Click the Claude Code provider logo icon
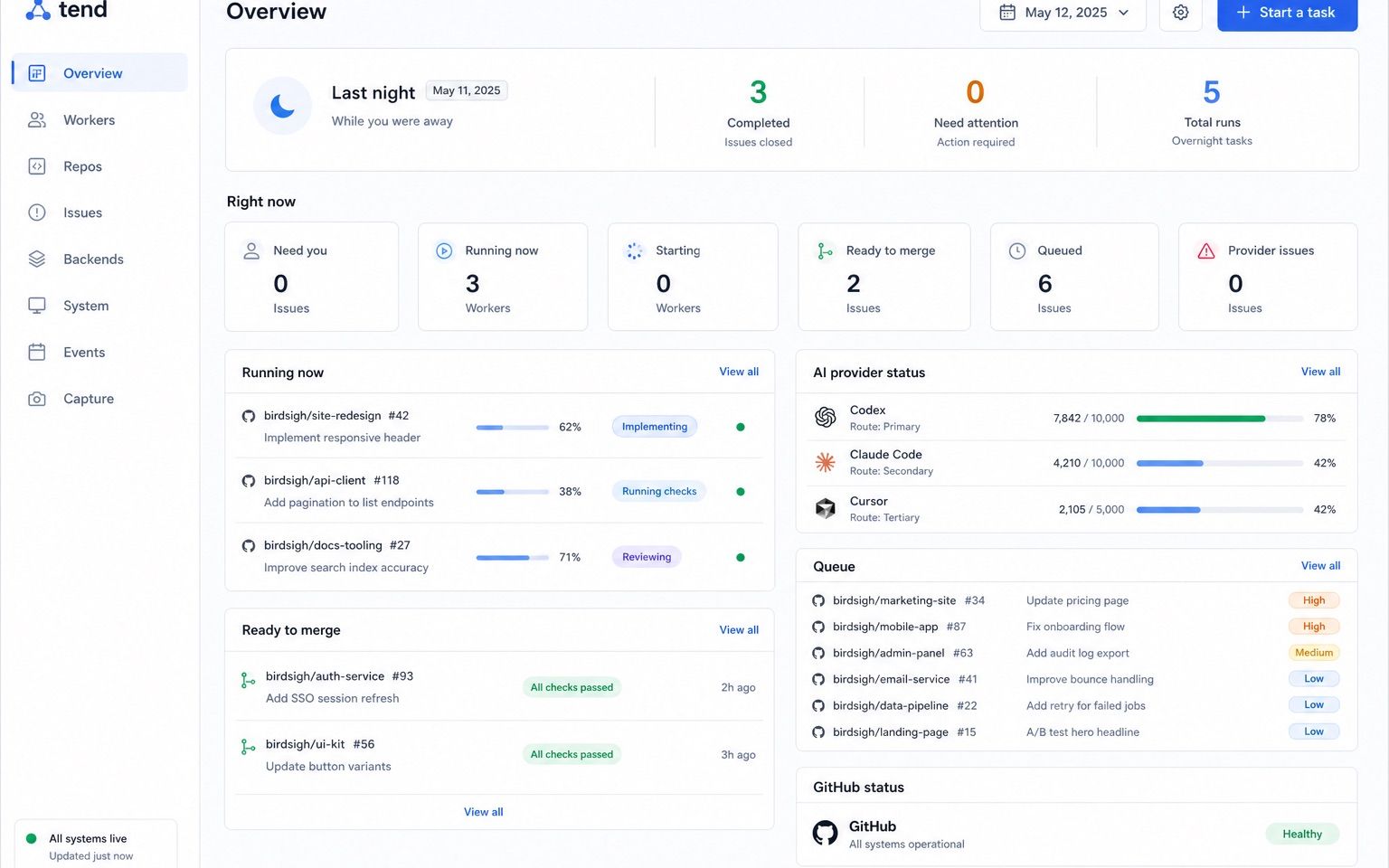This screenshot has width=1389, height=868. point(826,462)
